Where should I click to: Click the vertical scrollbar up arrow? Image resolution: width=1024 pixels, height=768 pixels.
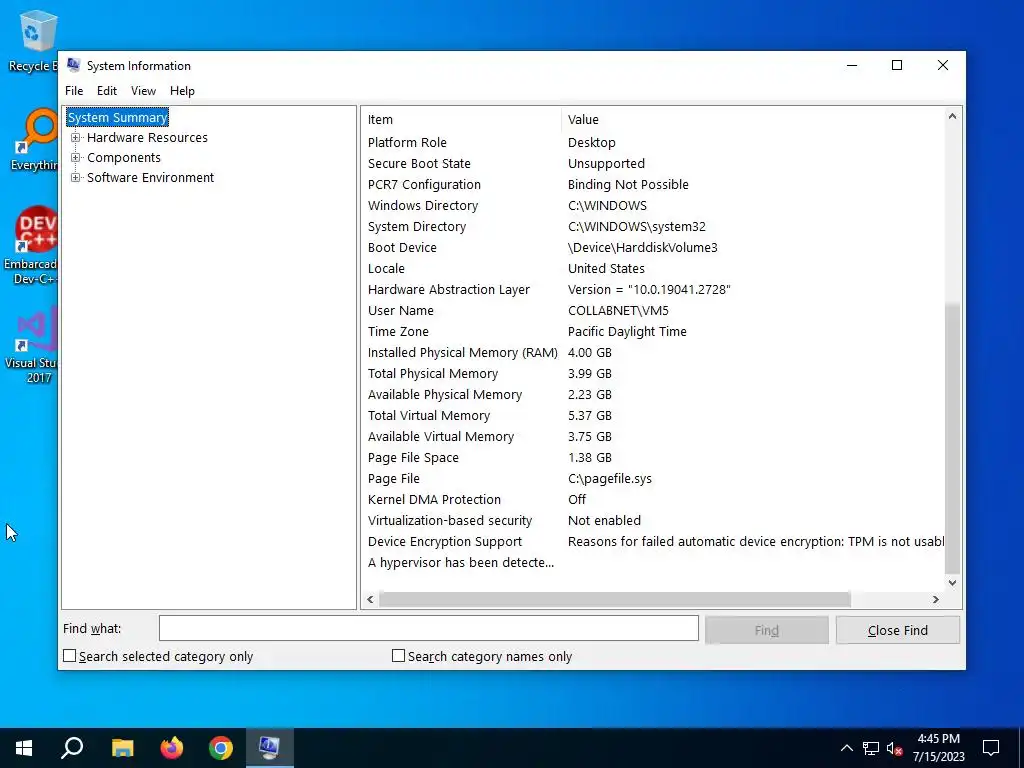point(952,116)
